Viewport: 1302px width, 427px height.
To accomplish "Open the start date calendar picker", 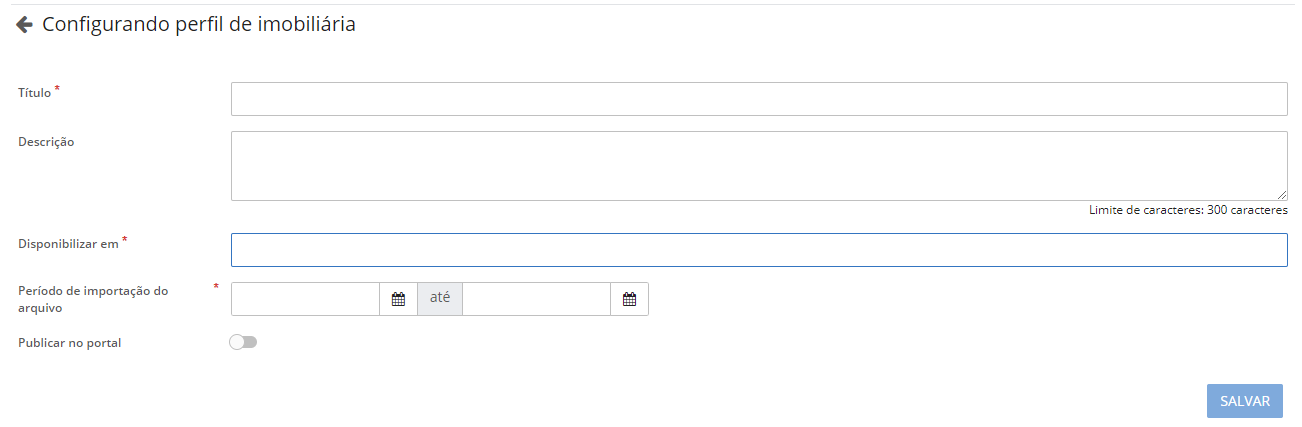I will pyautogui.click(x=398, y=299).
